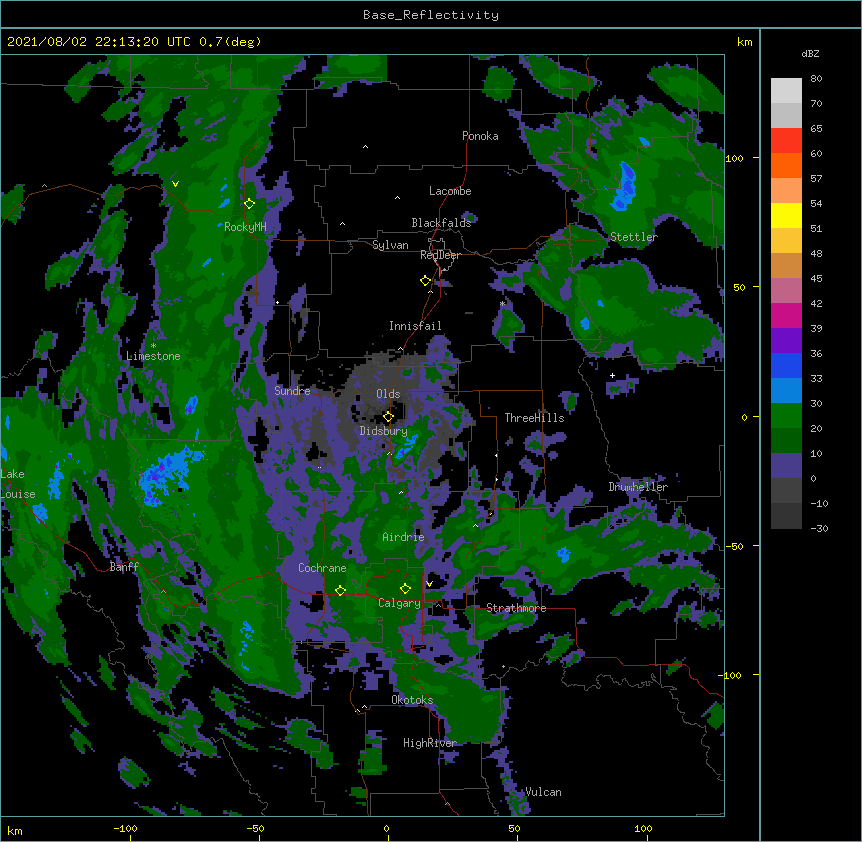The height and width of the screenshot is (842, 862).
Task: Select the yellow station marker below RedDeer
Action: pyautogui.click(x=426, y=281)
